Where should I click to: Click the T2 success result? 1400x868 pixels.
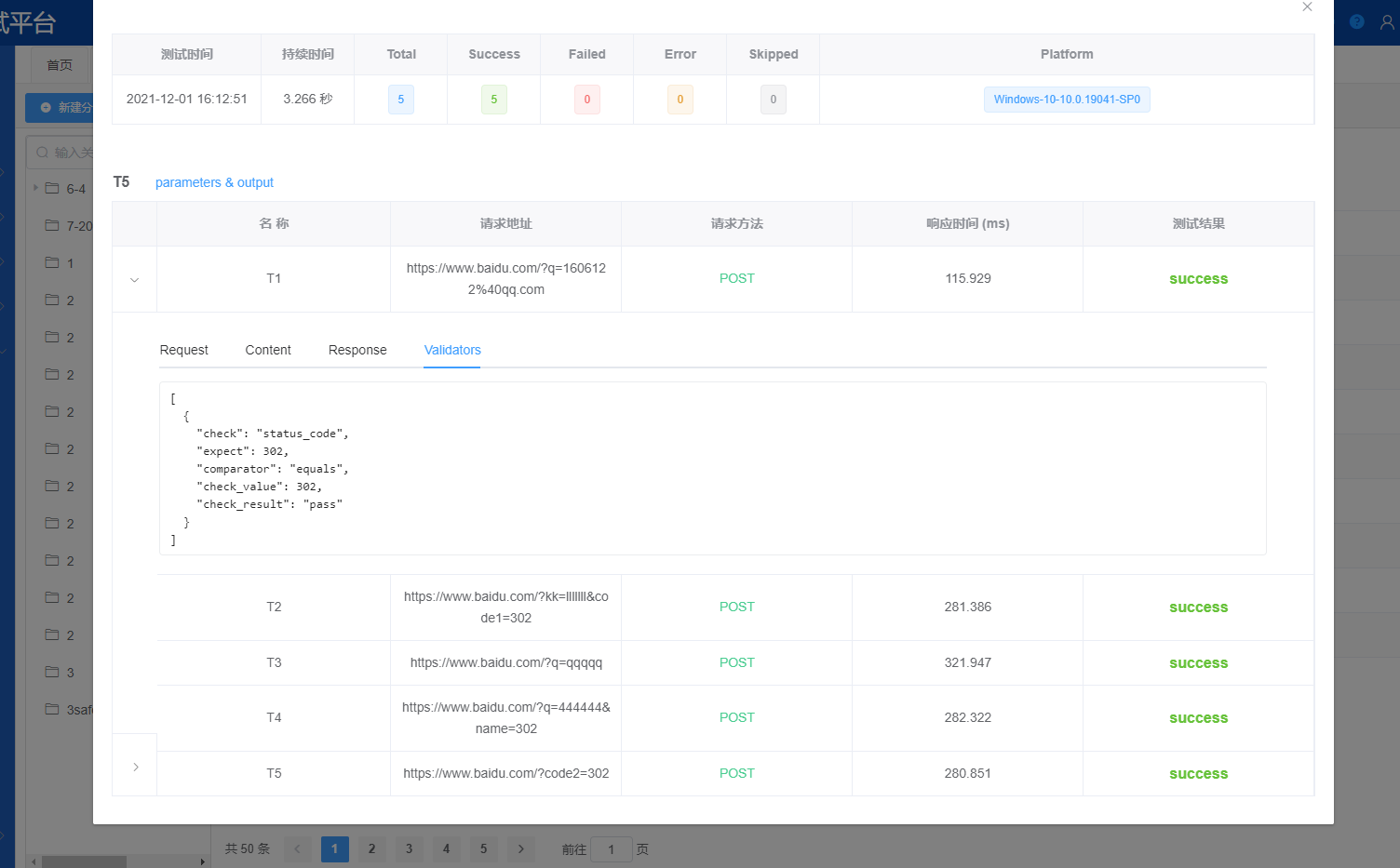[1199, 608]
